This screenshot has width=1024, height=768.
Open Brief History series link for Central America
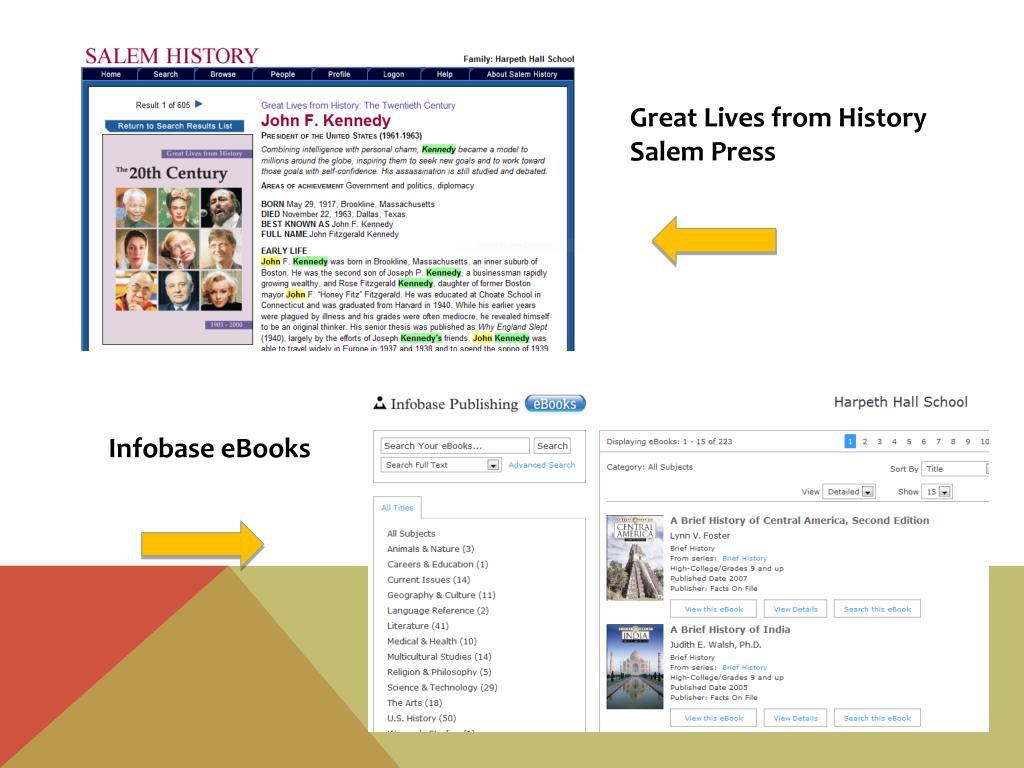(744, 558)
